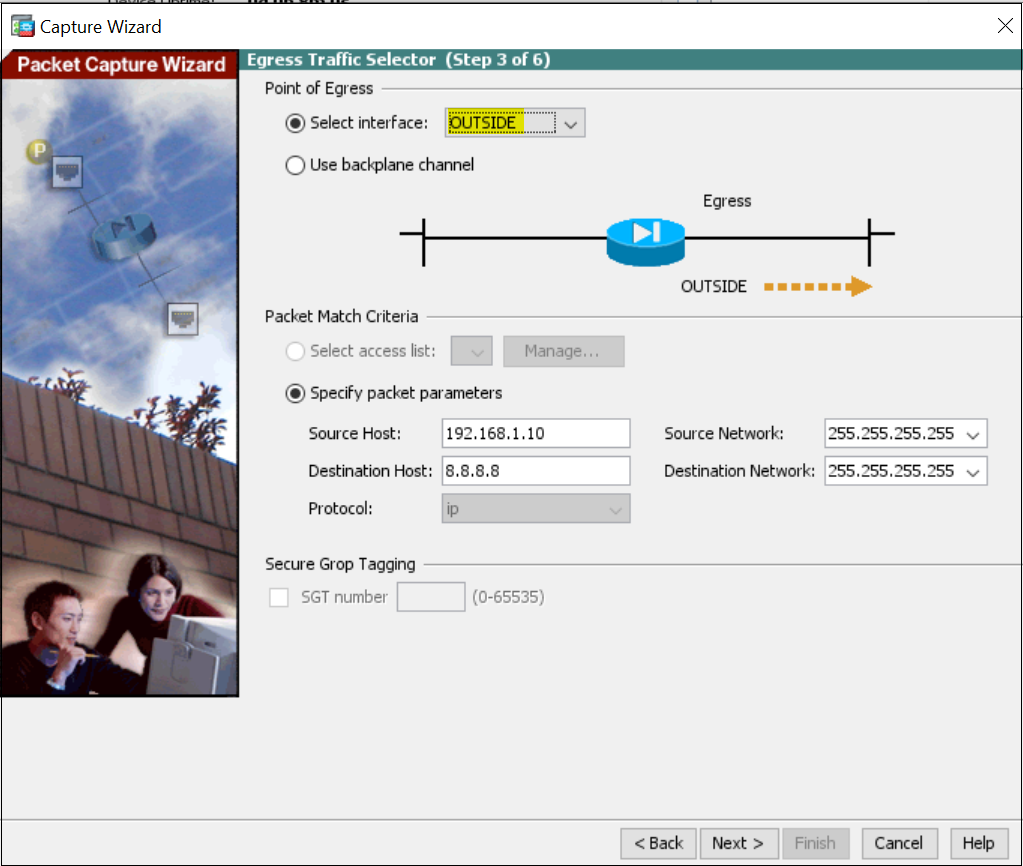This screenshot has height=866, width=1023.
Task: Click the Finish button
Action: tap(816, 843)
